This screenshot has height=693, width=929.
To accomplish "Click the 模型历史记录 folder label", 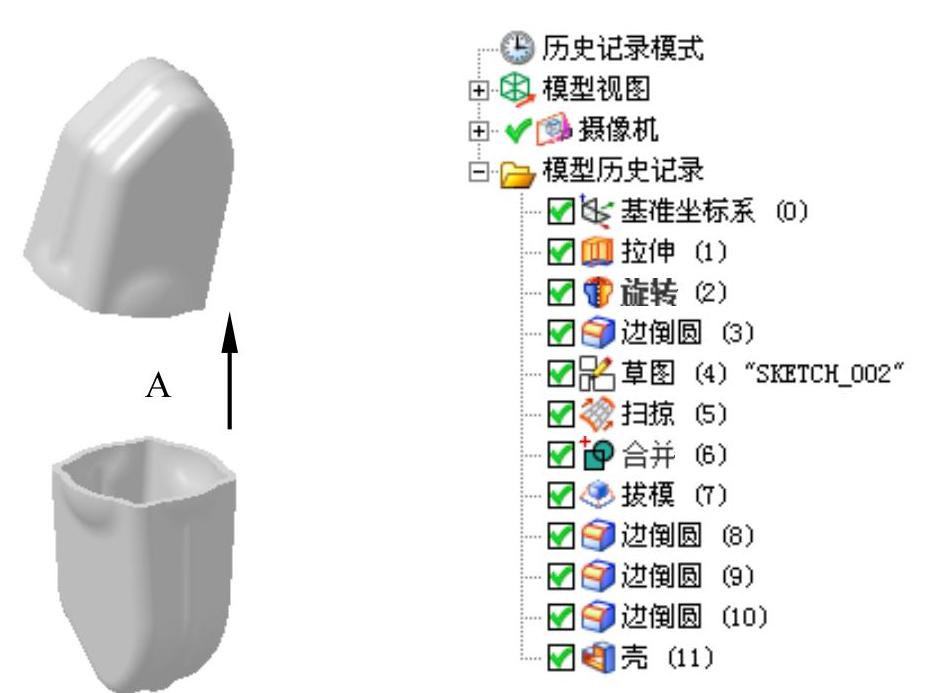I will tap(623, 171).
